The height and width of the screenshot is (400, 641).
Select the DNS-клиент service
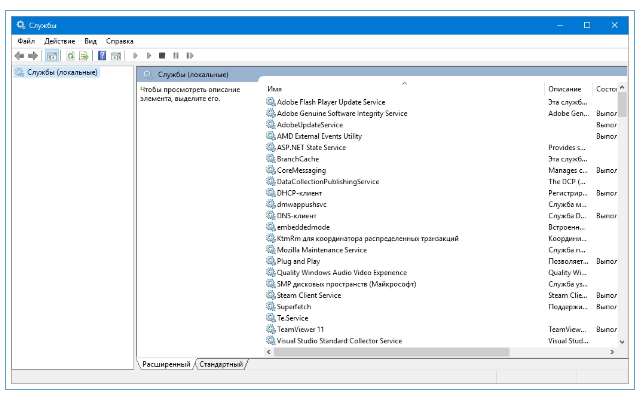pyautogui.click(x=296, y=216)
